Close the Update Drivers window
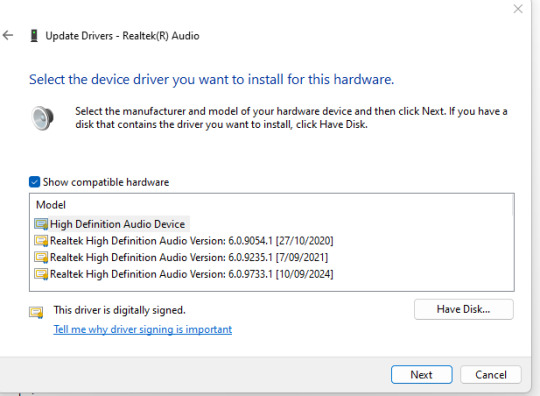This screenshot has width=540, height=396. pos(518,9)
